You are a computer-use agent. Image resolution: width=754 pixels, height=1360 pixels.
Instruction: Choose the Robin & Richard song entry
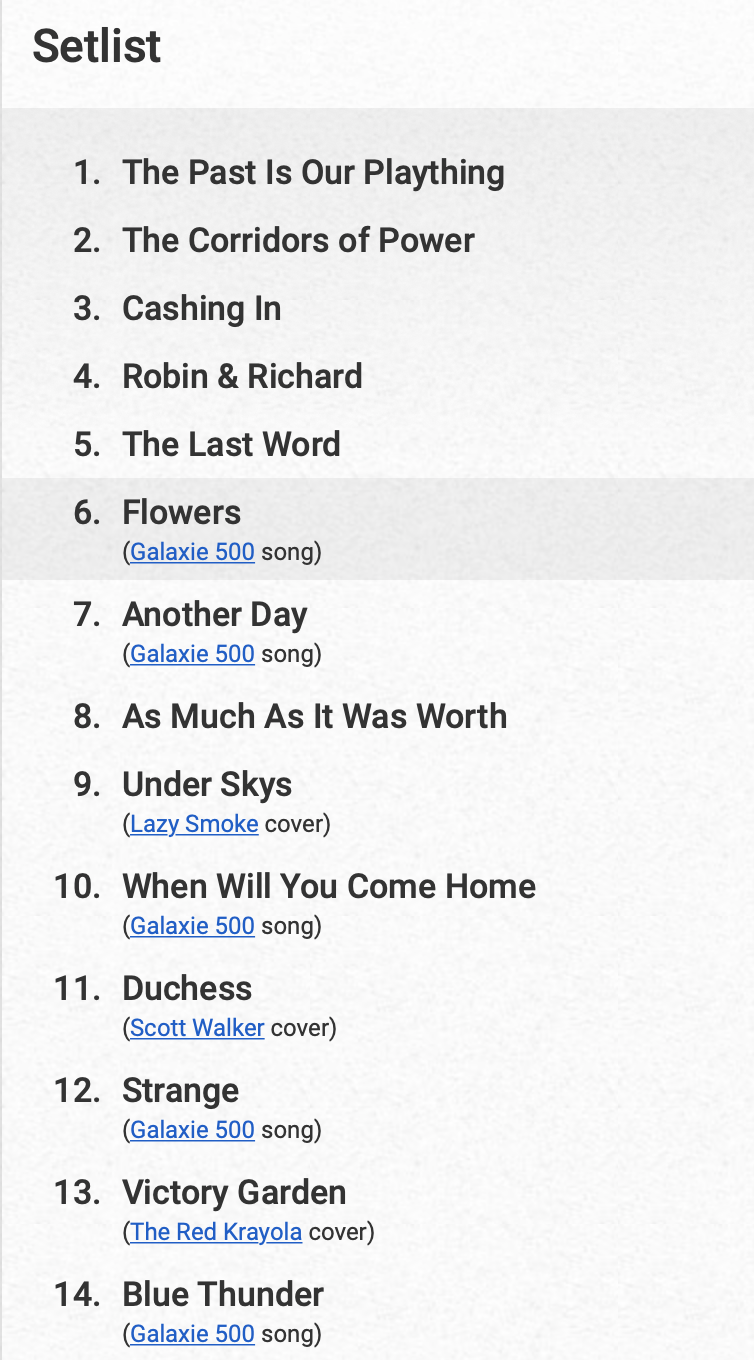242,376
